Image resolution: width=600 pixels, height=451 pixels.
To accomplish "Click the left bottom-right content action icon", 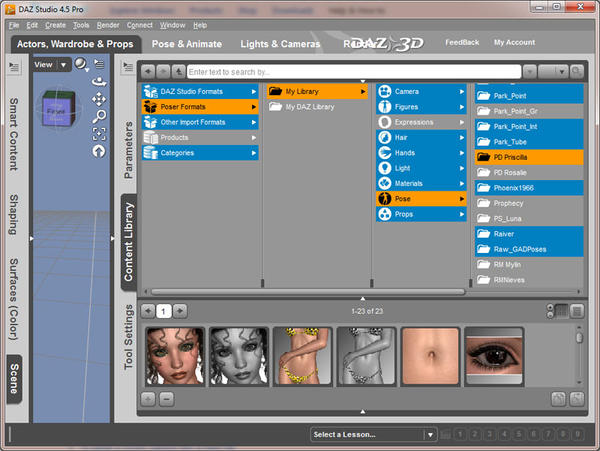I will click(558, 399).
